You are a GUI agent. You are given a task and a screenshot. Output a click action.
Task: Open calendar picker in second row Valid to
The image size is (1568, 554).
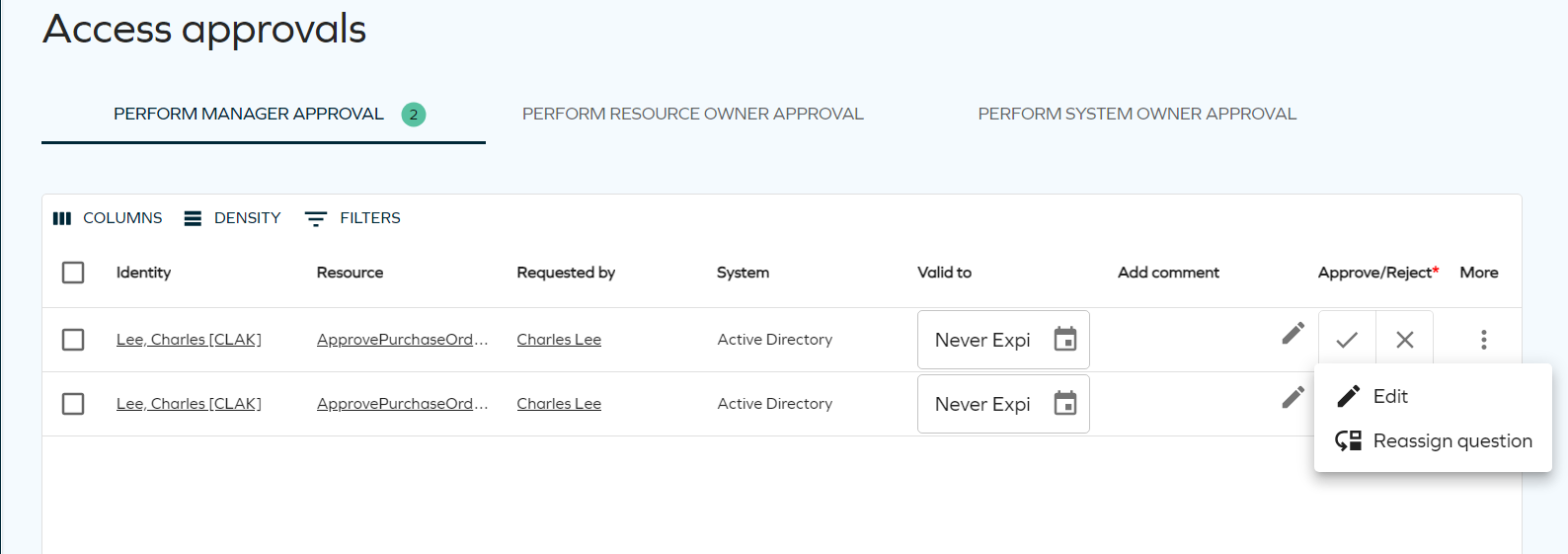pos(1064,403)
